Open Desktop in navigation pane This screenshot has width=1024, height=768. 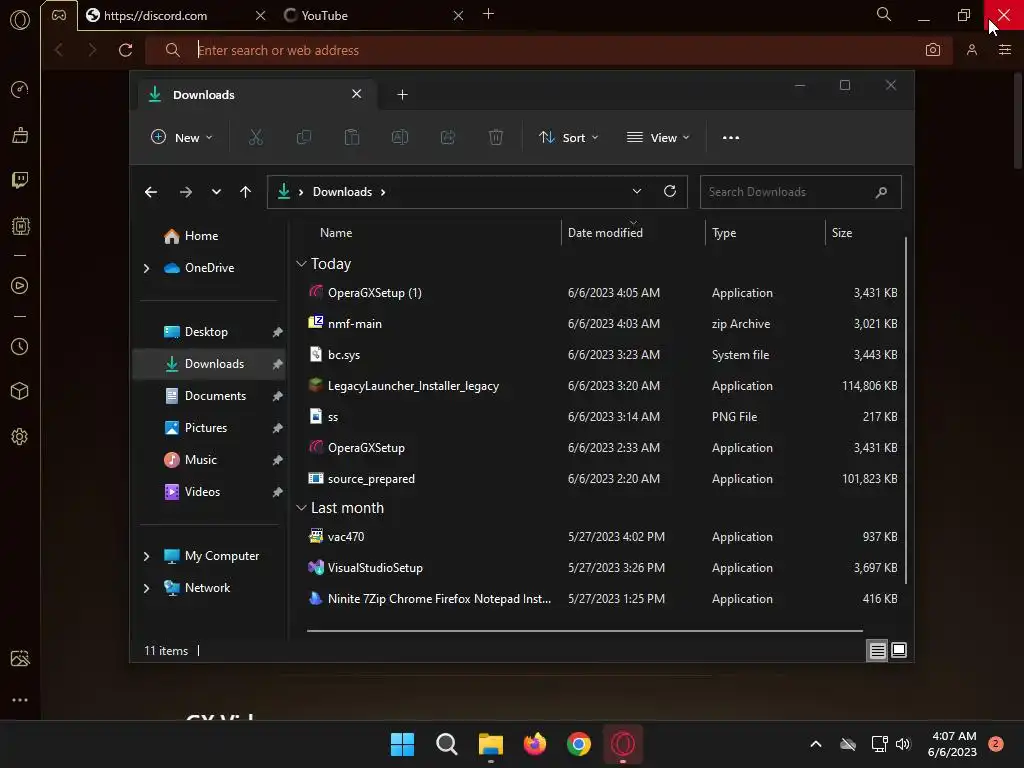point(206,332)
